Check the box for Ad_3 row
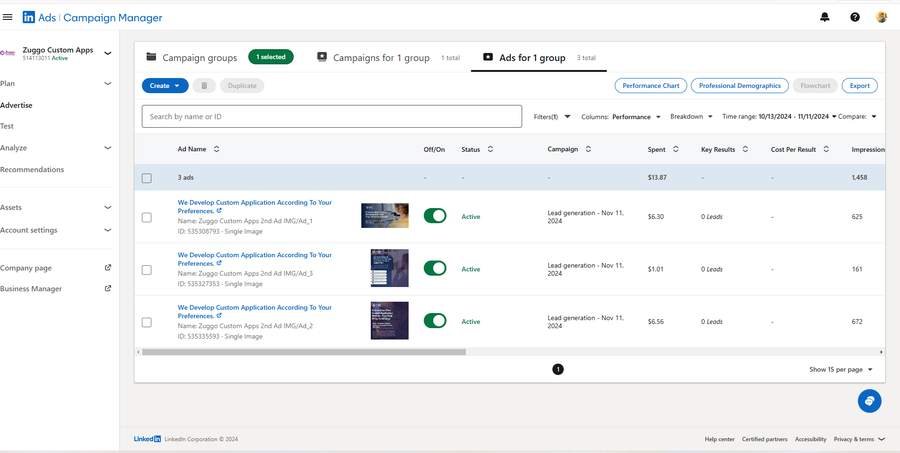 click(147, 269)
